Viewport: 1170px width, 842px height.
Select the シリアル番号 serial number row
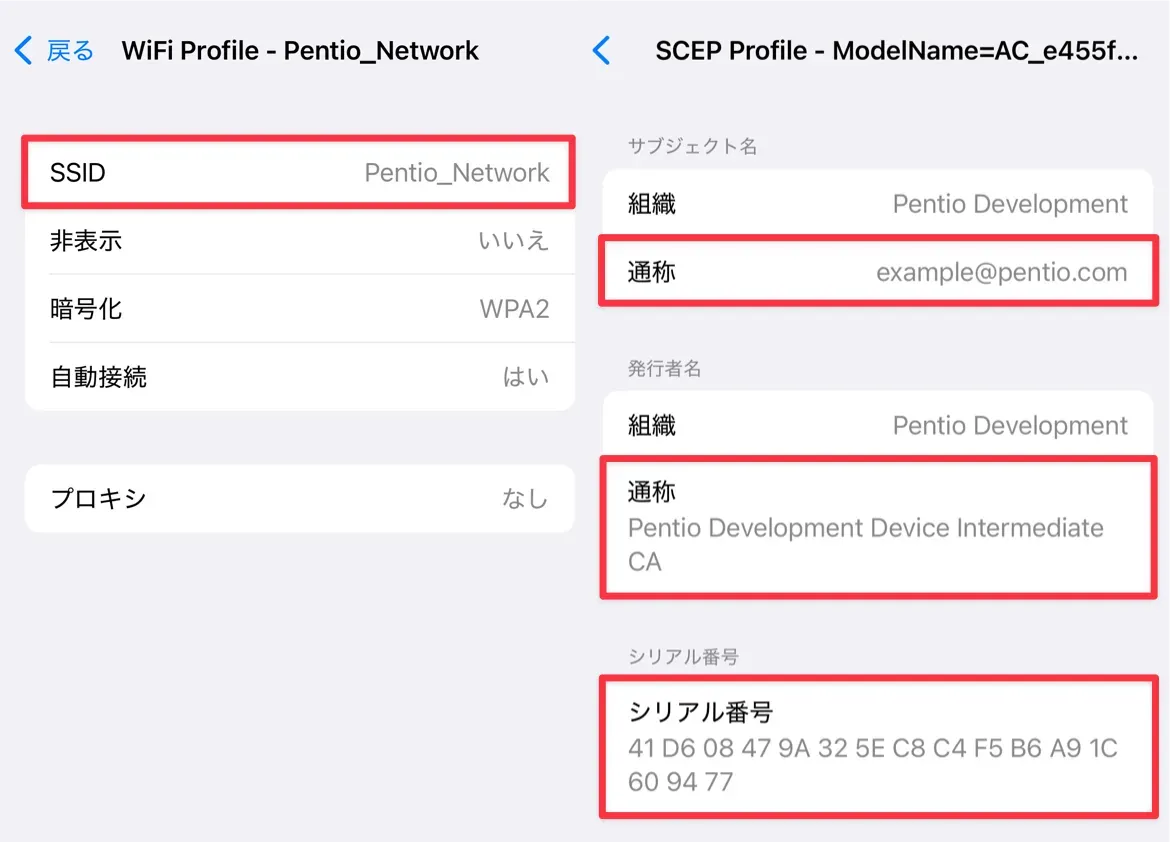877,746
